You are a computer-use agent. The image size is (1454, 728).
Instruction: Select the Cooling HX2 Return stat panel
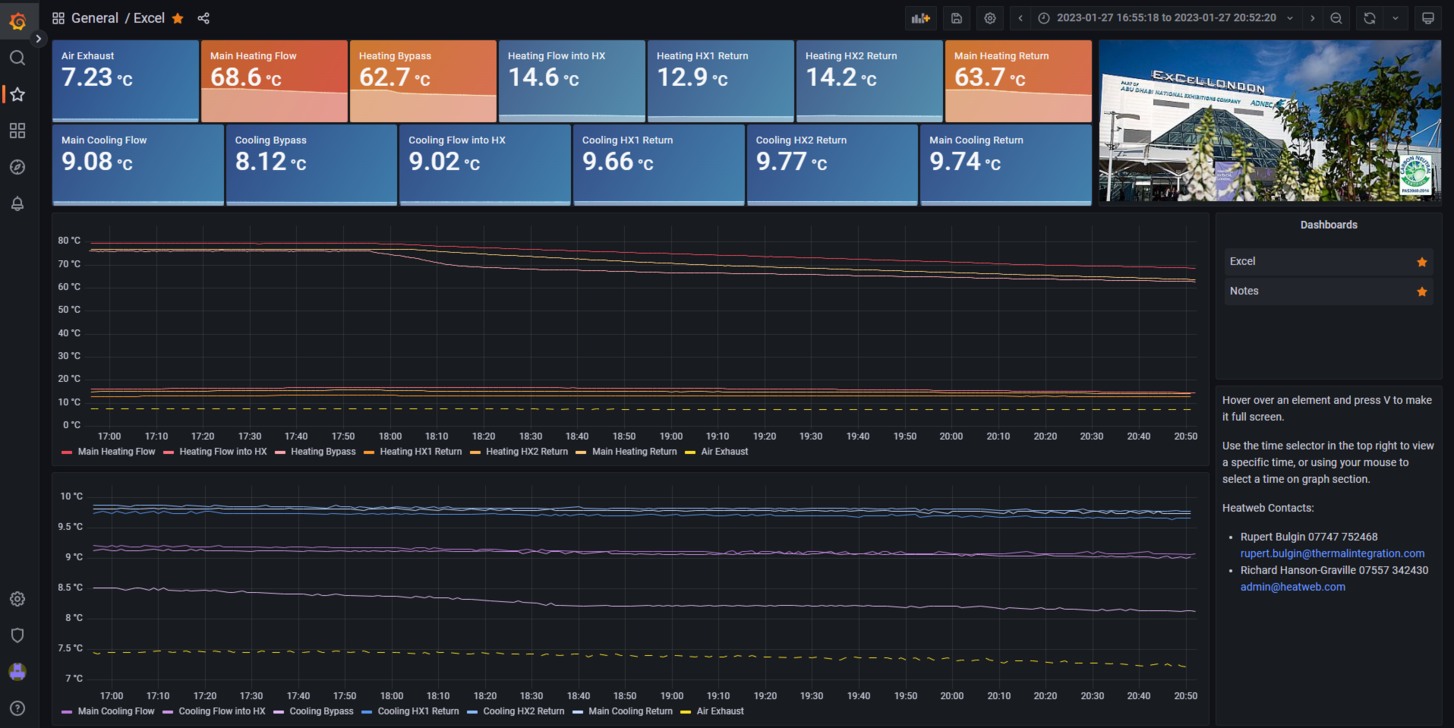click(832, 165)
